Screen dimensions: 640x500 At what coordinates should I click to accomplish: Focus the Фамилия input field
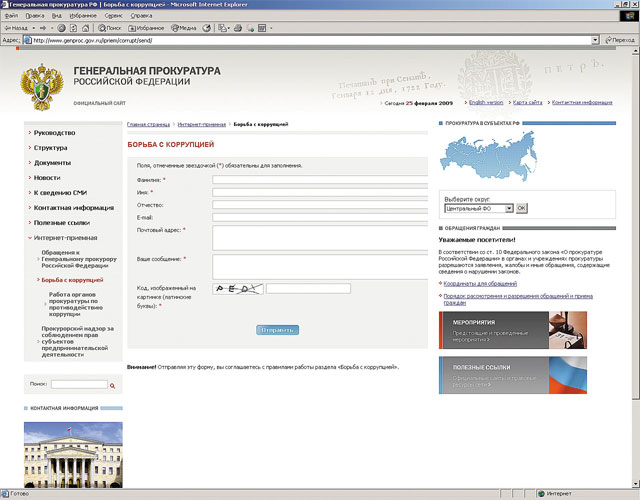(x=320, y=180)
